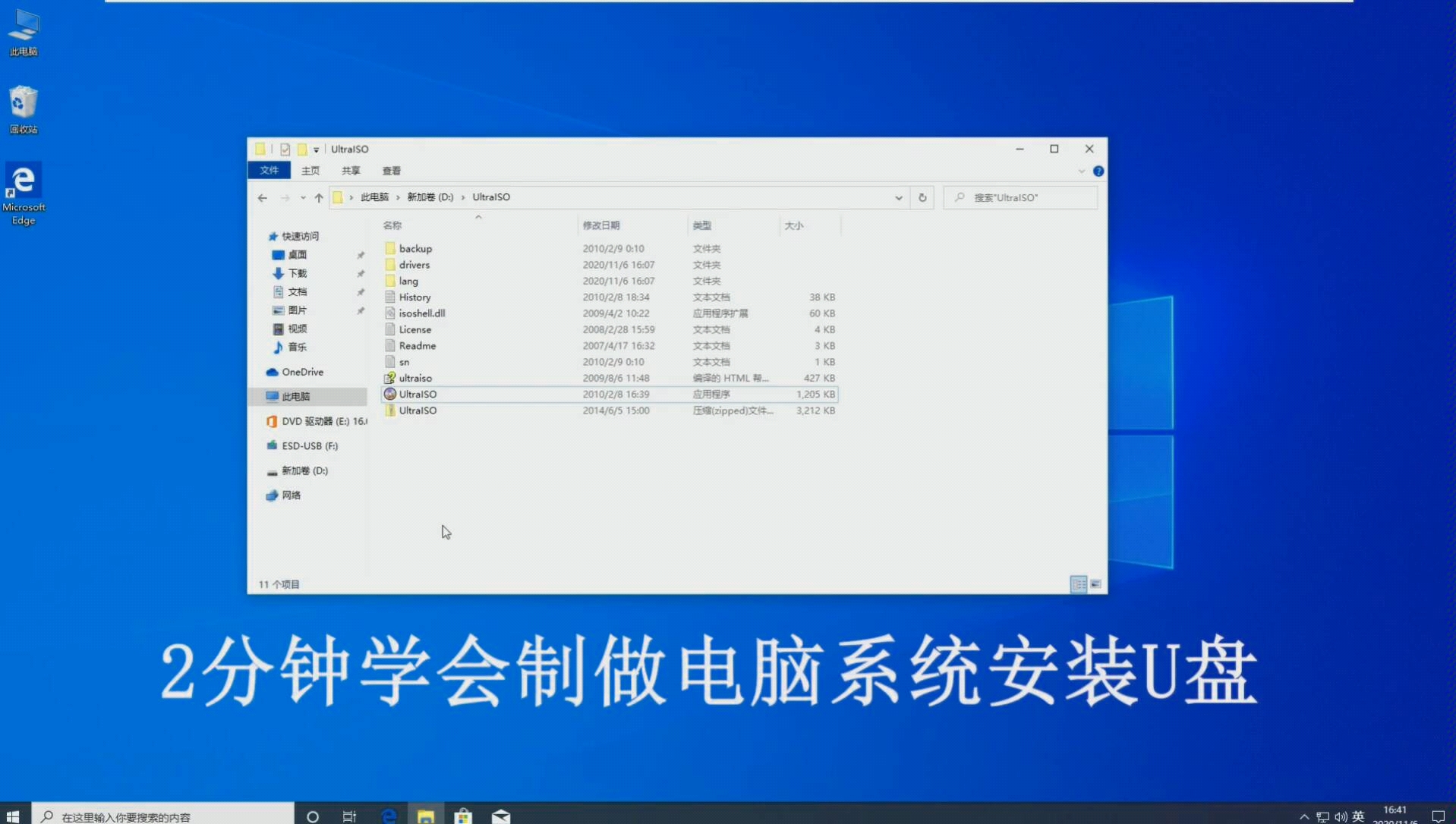Select 快速访问 in navigation pane
The height and width of the screenshot is (824, 1456).
pyautogui.click(x=300, y=237)
